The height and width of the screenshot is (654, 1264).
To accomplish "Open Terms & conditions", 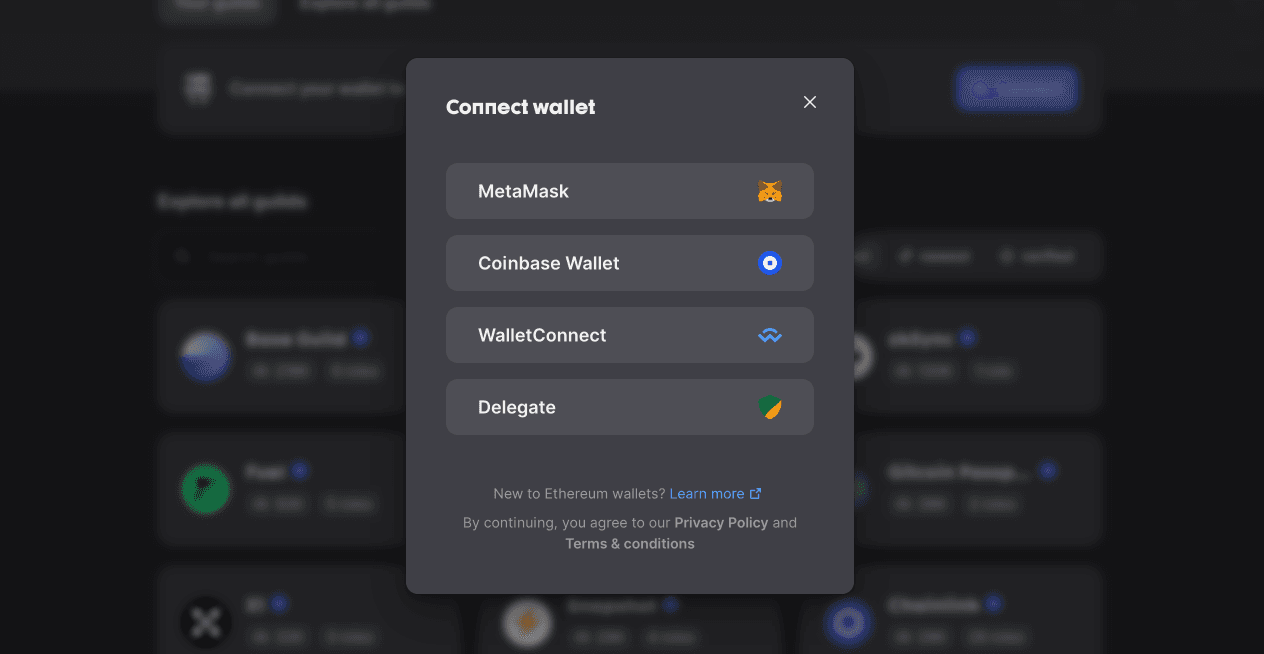I will click(x=630, y=543).
